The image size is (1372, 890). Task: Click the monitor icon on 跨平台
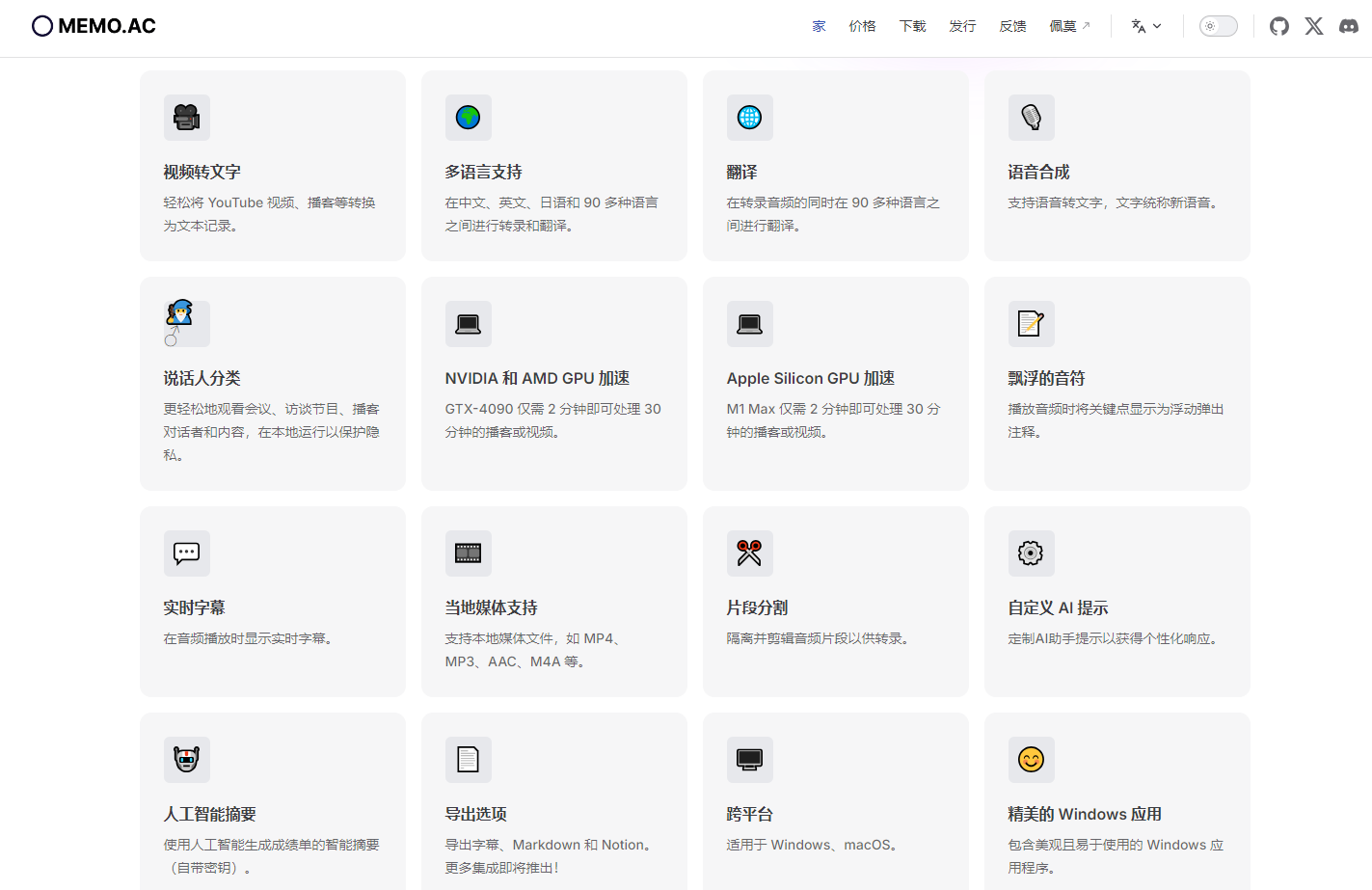pyautogui.click(x=750, y=760)
